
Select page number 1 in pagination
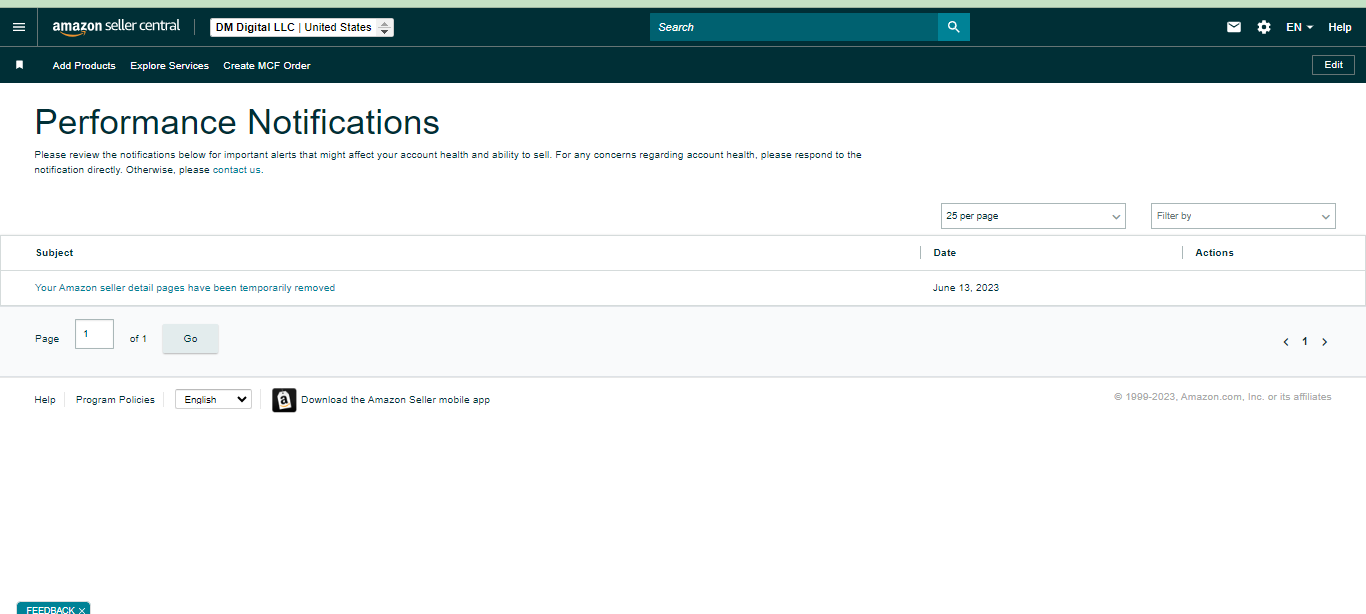[1305, 342]
